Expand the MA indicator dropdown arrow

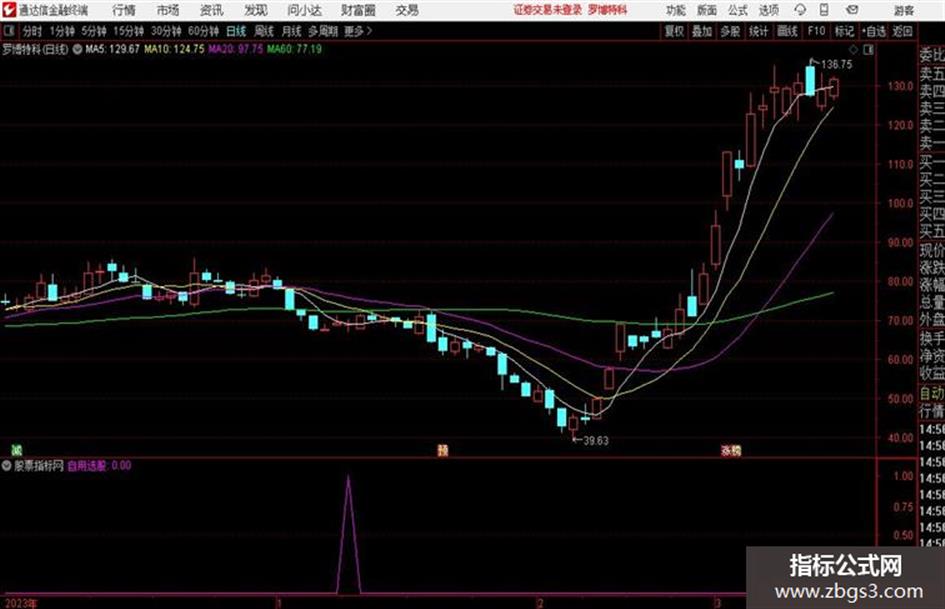pos(77,49)
